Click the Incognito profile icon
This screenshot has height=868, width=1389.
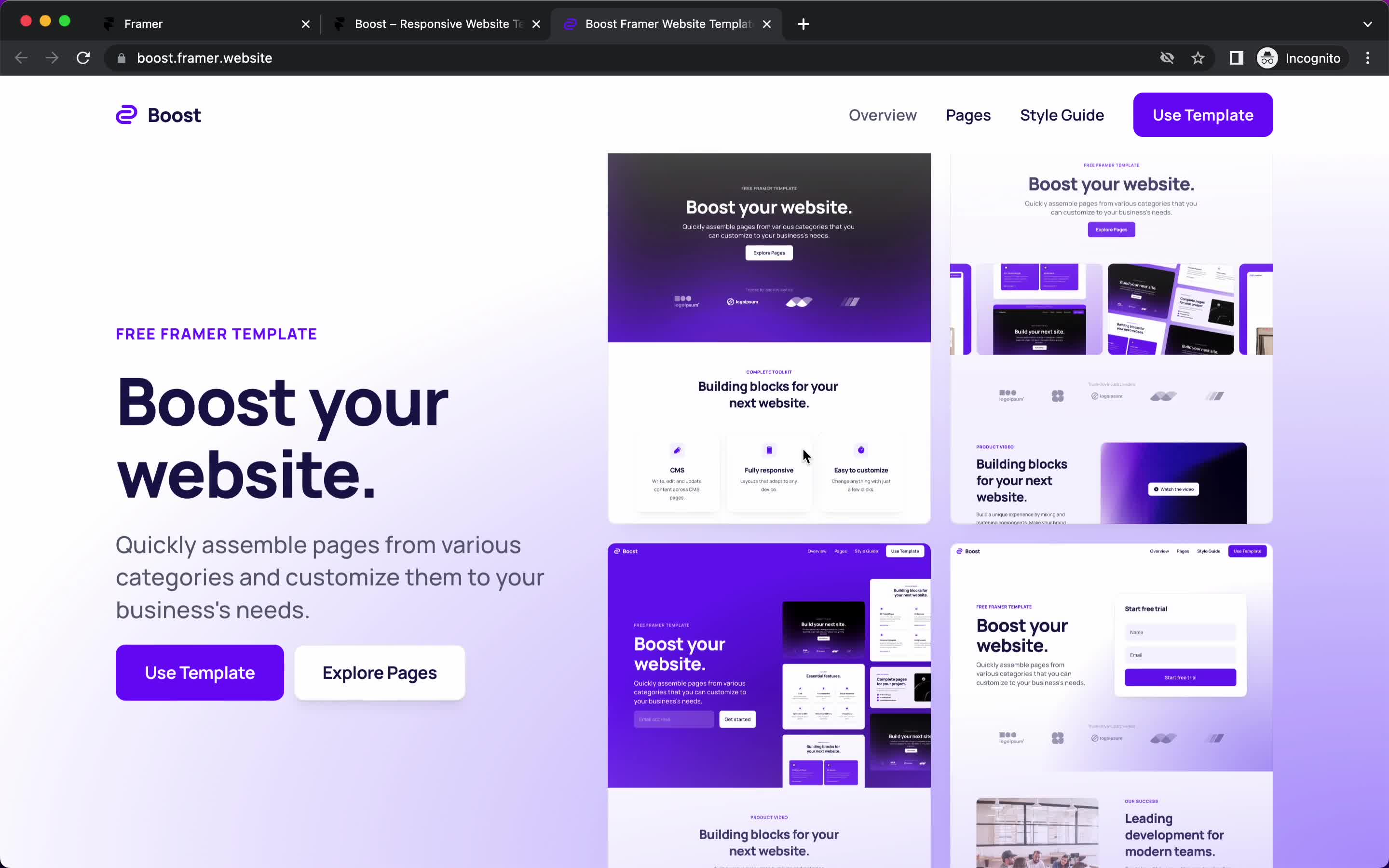click(x=1267, y=58)
